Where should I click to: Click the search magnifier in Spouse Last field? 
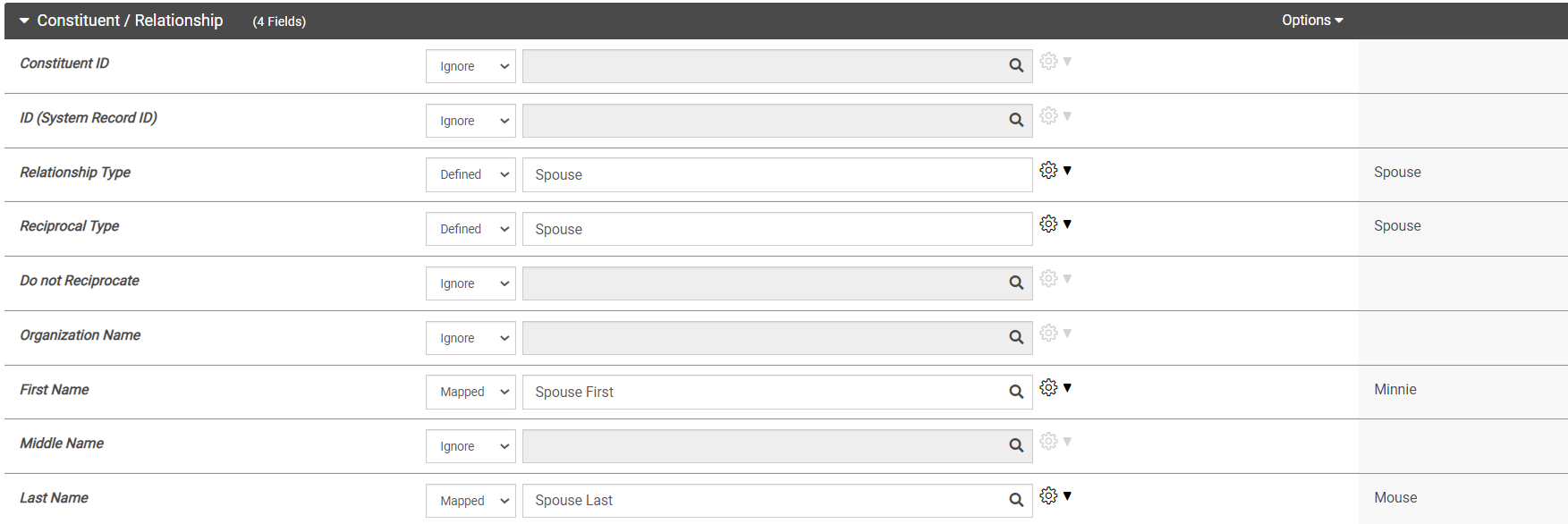point(1016,500)
